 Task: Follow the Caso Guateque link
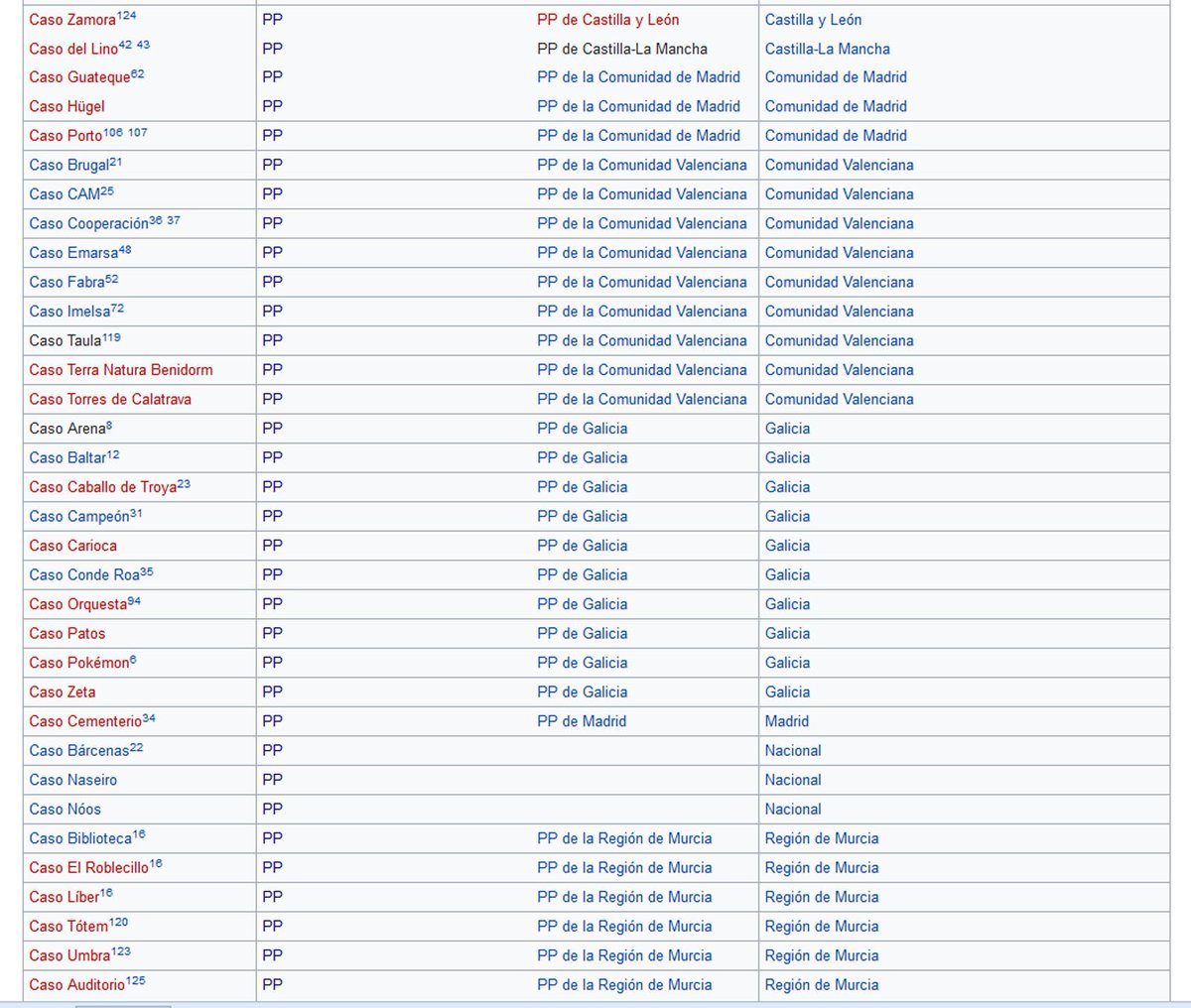click(x=79, y=77)
